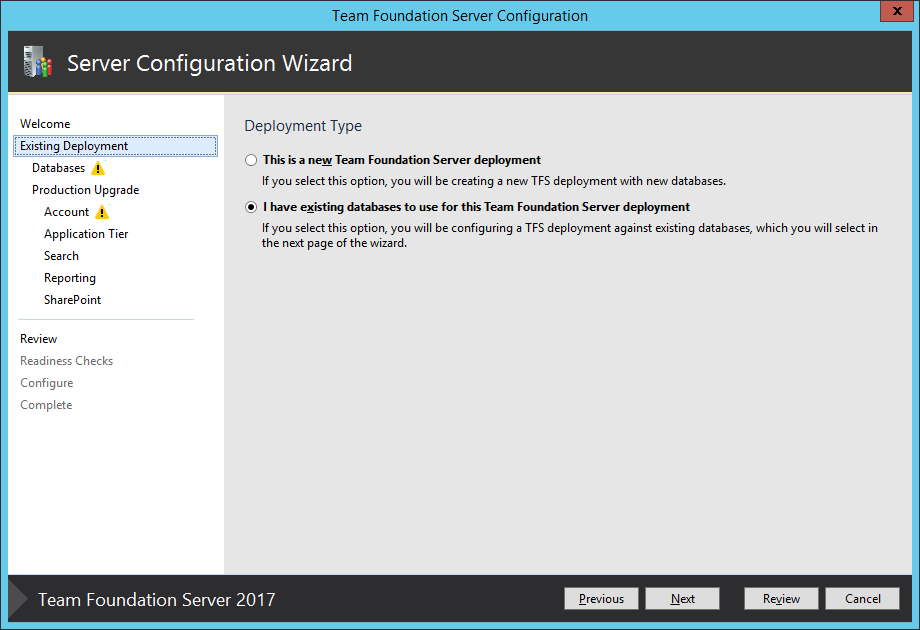
Task: Navigate to the Reporting step
Action: [70, 278]
